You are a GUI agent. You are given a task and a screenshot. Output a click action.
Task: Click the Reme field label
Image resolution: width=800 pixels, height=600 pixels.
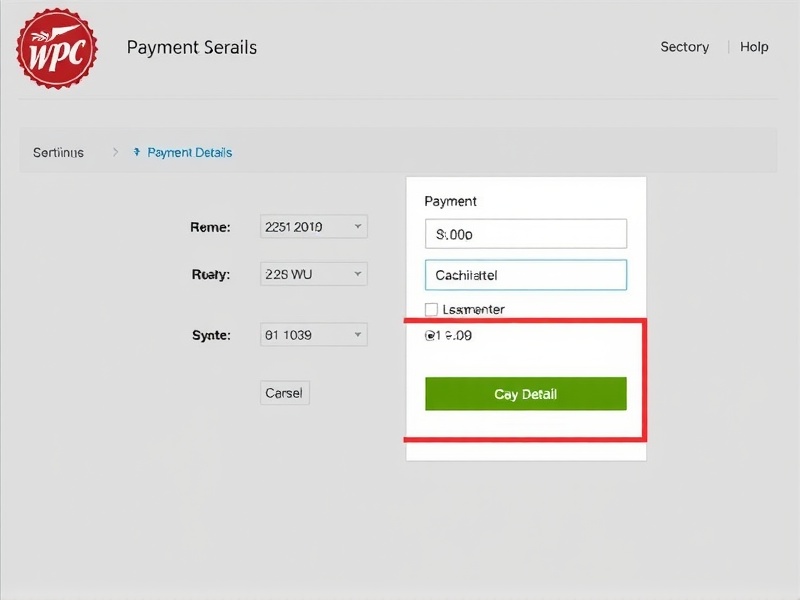coord(210,227)
